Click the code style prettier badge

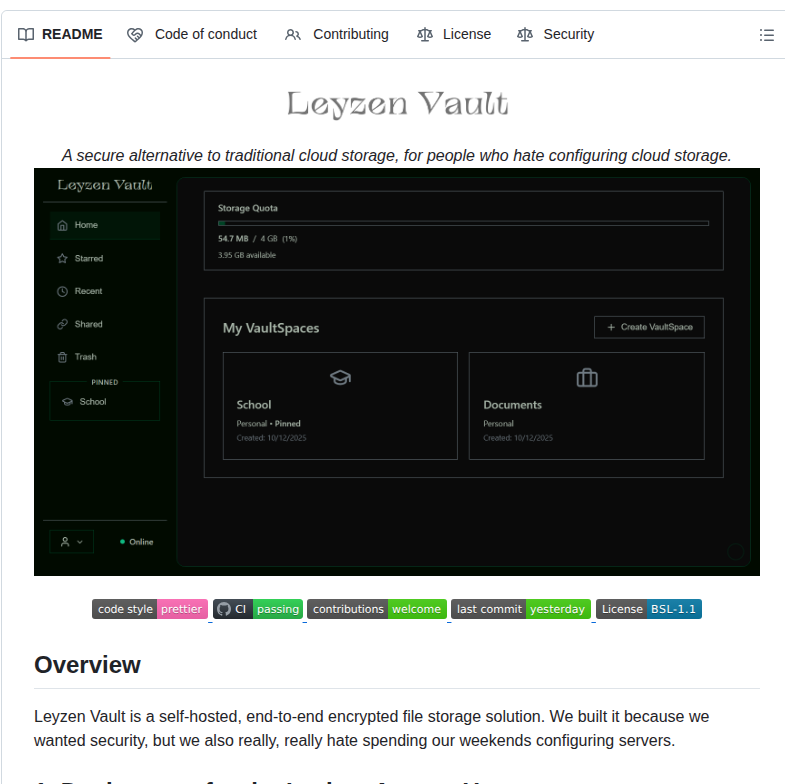(150, 609)
